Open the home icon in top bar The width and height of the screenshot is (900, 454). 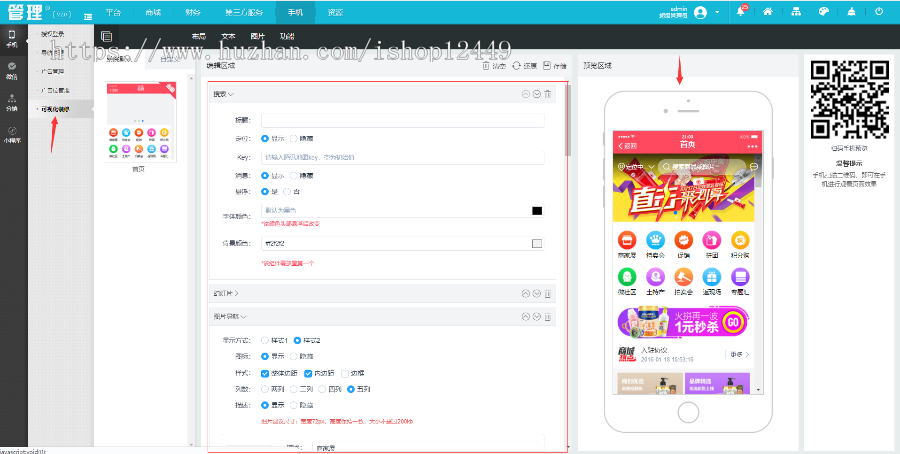point(767,12)
